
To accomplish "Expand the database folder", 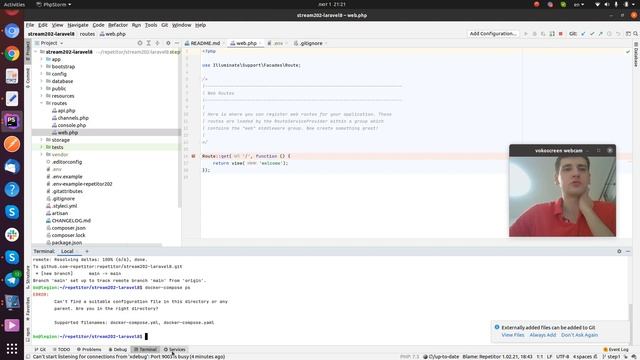I will (x=42, y=81).
